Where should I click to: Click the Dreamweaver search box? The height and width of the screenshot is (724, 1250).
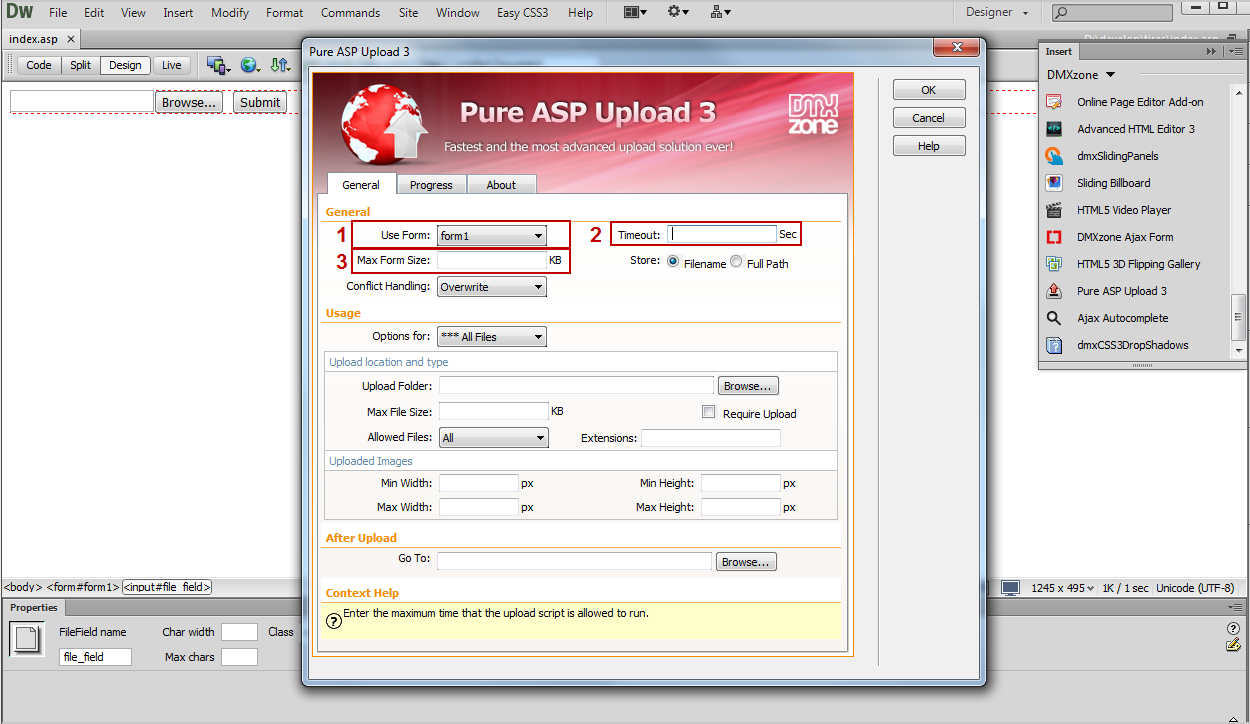pyautogui.click(x=1112, y=13)
